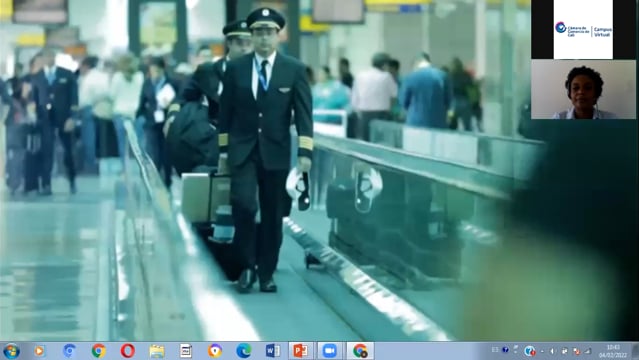Switch to the PowerPoint window

click(x=301, y=351)
